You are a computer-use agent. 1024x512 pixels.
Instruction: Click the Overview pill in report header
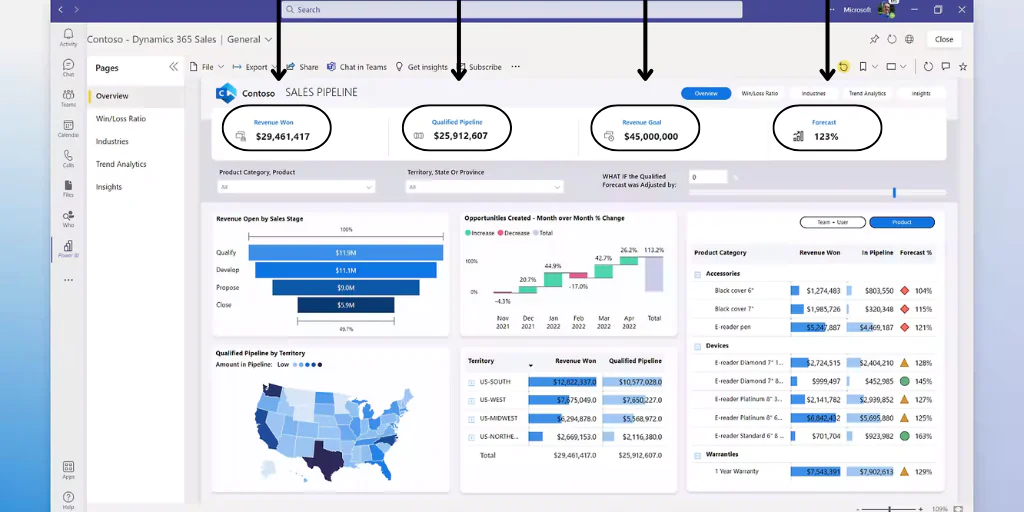[706, 93]
